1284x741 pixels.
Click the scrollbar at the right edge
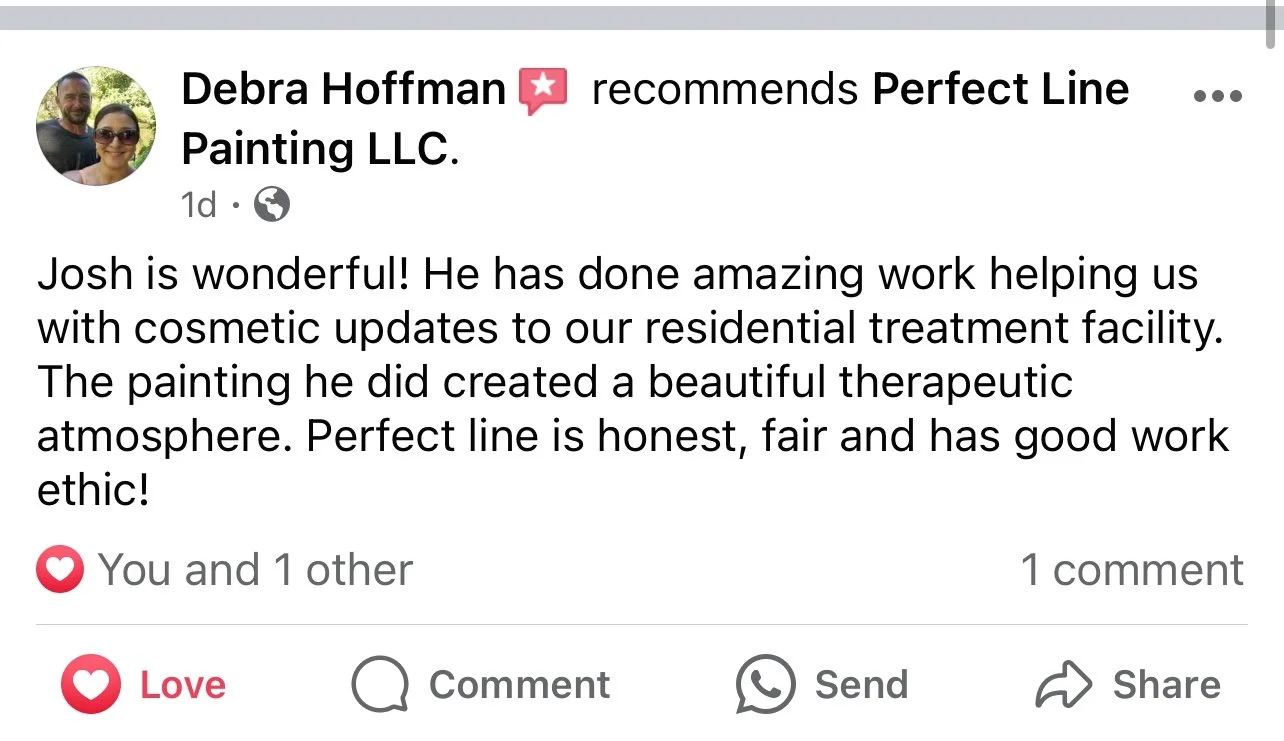[1272, 25]
